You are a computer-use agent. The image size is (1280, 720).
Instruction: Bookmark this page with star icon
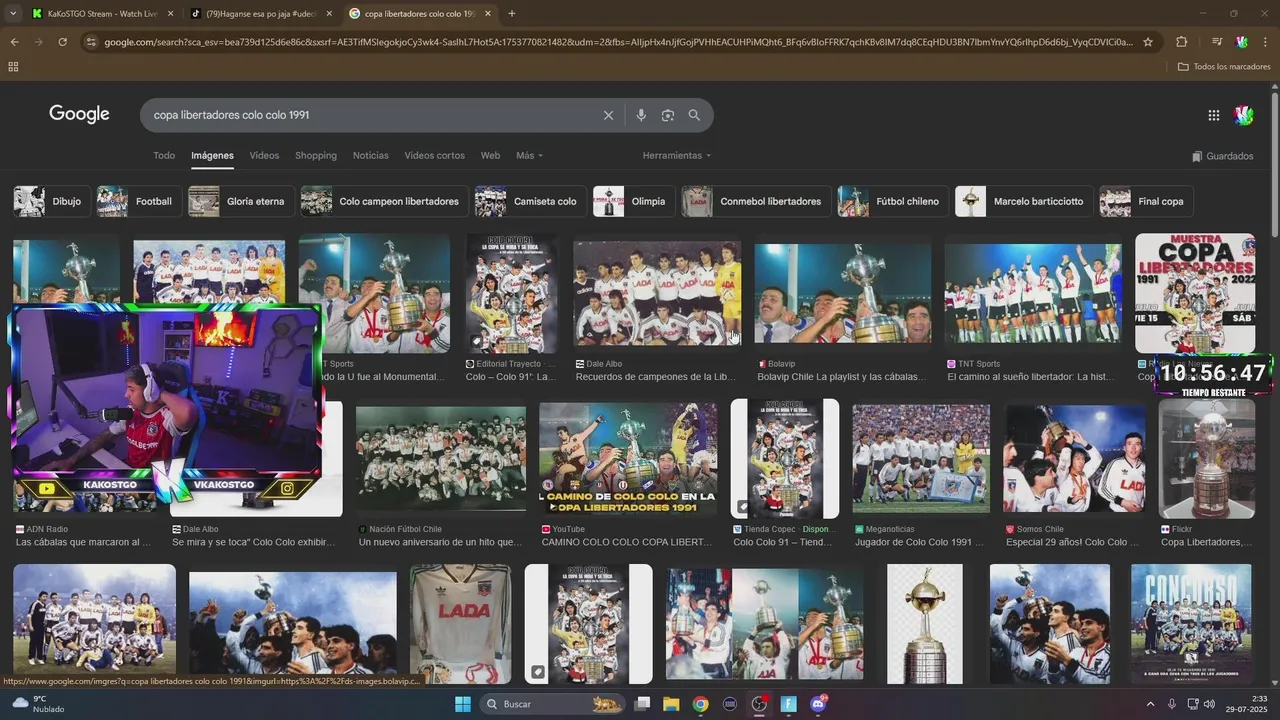[1148, 42]
